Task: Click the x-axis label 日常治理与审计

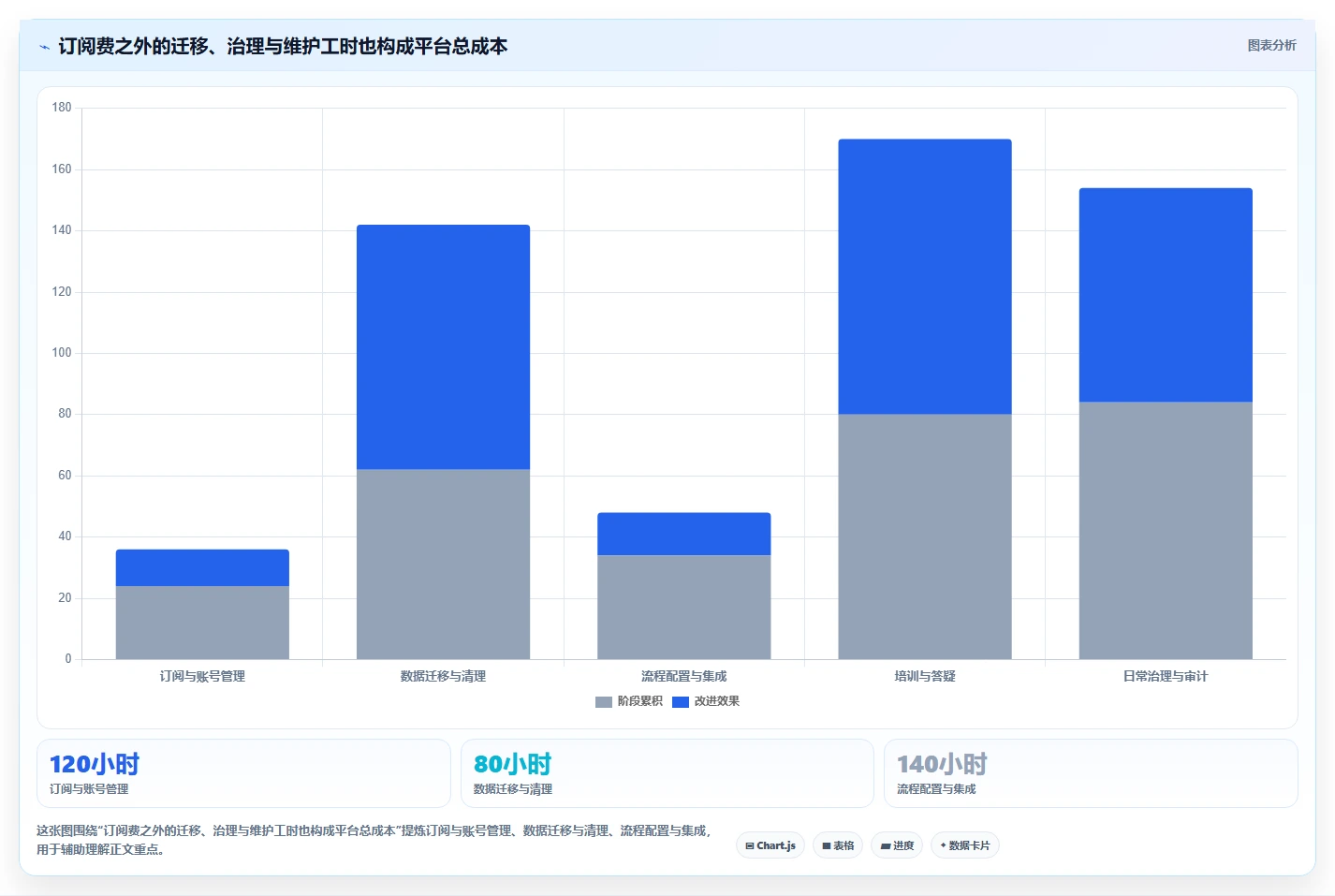Action: click(1166, 676)
